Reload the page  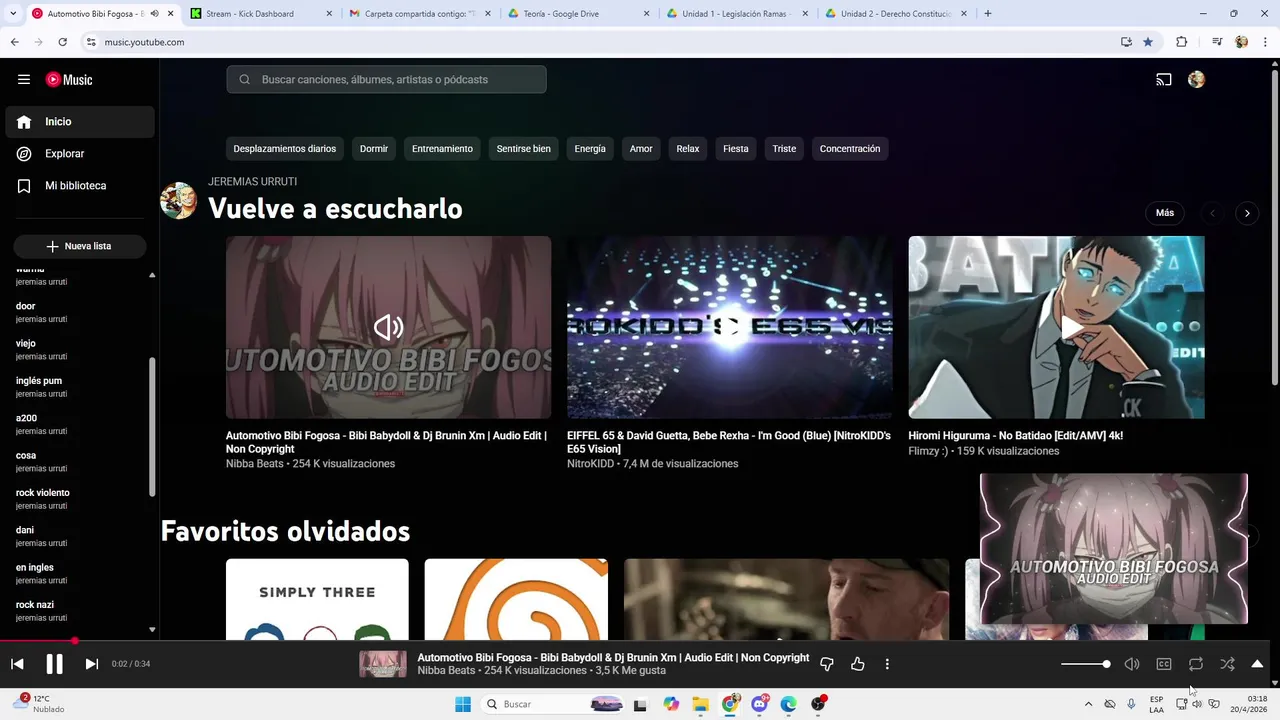[x=62, y=42]
